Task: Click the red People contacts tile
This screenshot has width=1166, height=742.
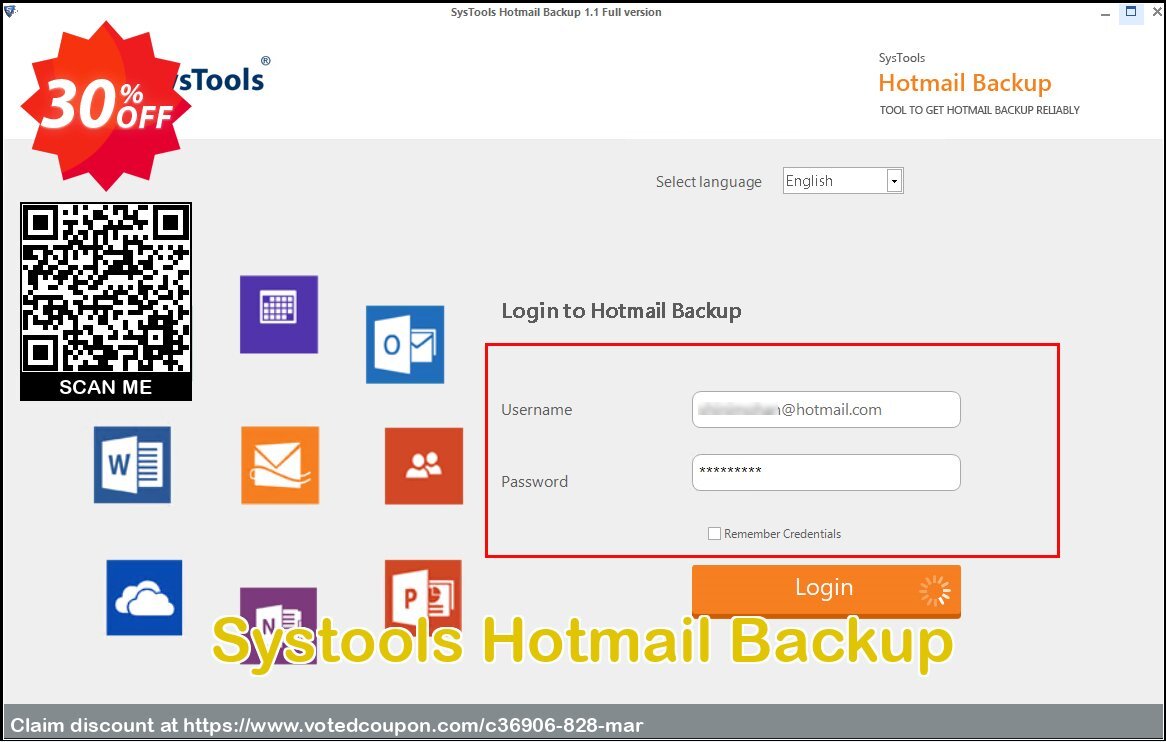Action: click(x=424, y=465)
